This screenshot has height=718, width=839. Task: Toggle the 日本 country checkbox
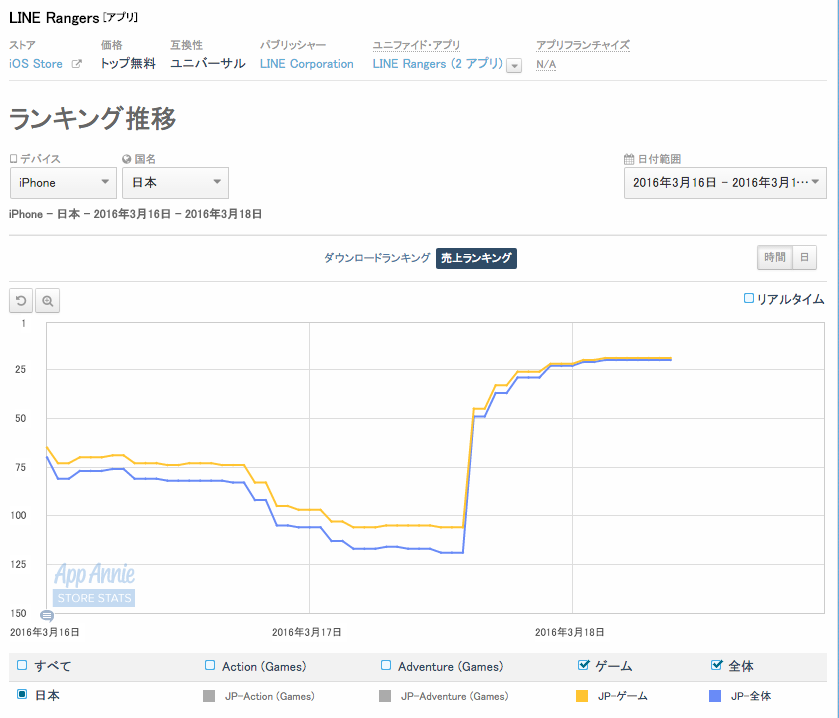point(22,694)
